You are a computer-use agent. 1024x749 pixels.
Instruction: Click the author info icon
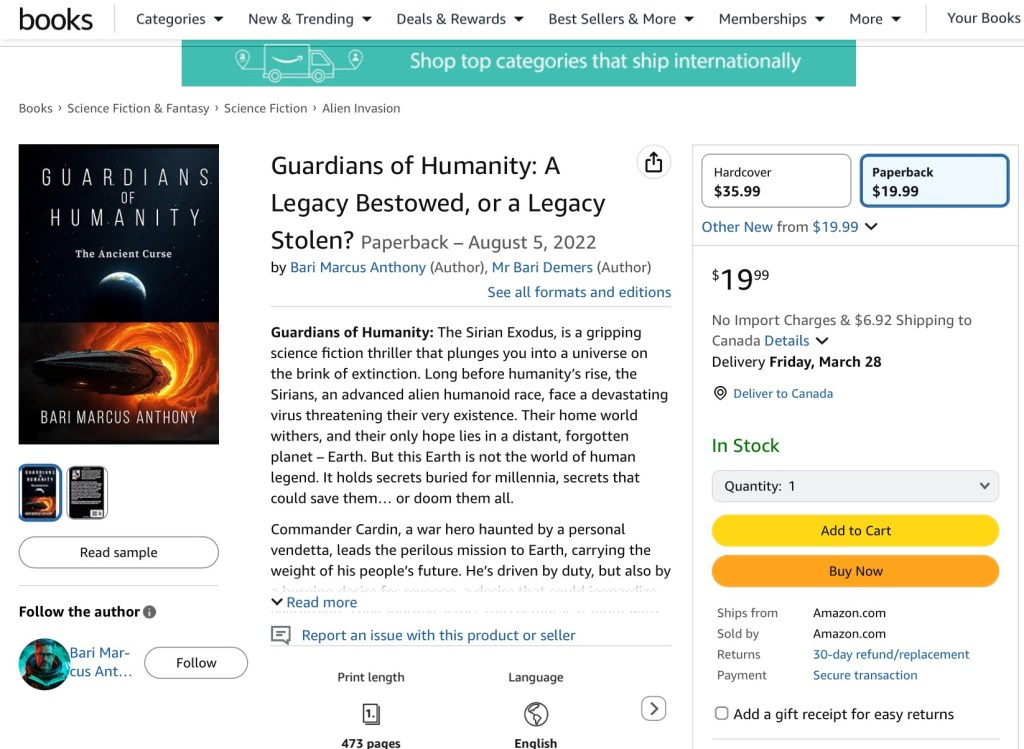[150, 612]
